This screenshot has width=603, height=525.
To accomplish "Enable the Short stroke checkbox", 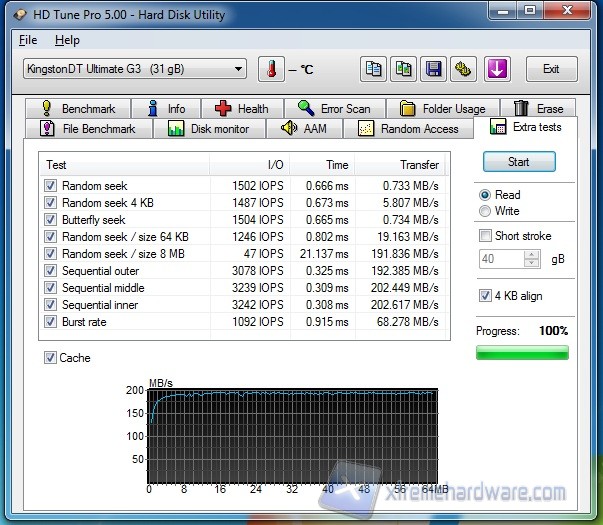I will pyautogui.click(x=486, y=236).
